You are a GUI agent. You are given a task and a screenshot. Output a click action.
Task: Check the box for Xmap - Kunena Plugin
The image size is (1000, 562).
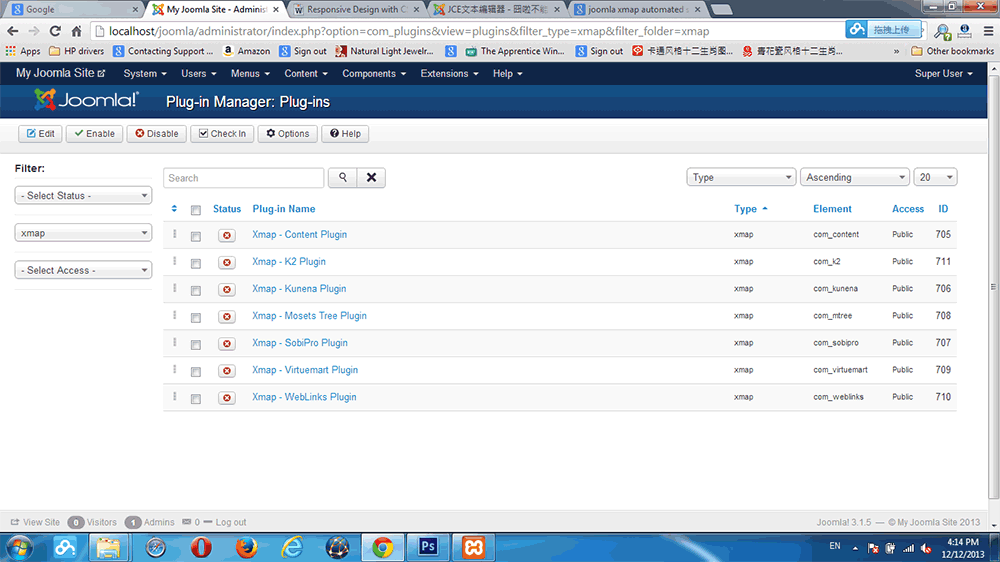click(x=196, y=290)
